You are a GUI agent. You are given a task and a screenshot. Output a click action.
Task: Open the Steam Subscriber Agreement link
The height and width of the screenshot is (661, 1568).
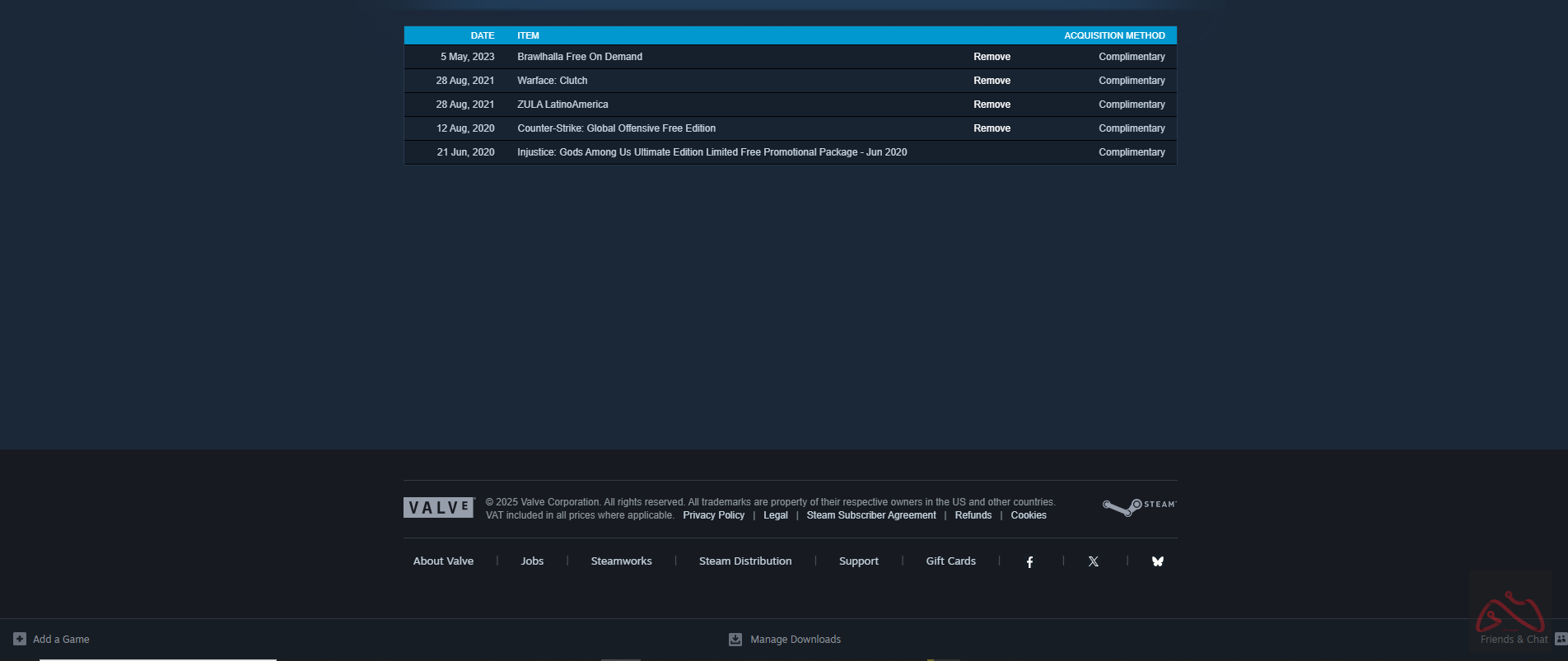pyautogui.click(x=870, y=515)
